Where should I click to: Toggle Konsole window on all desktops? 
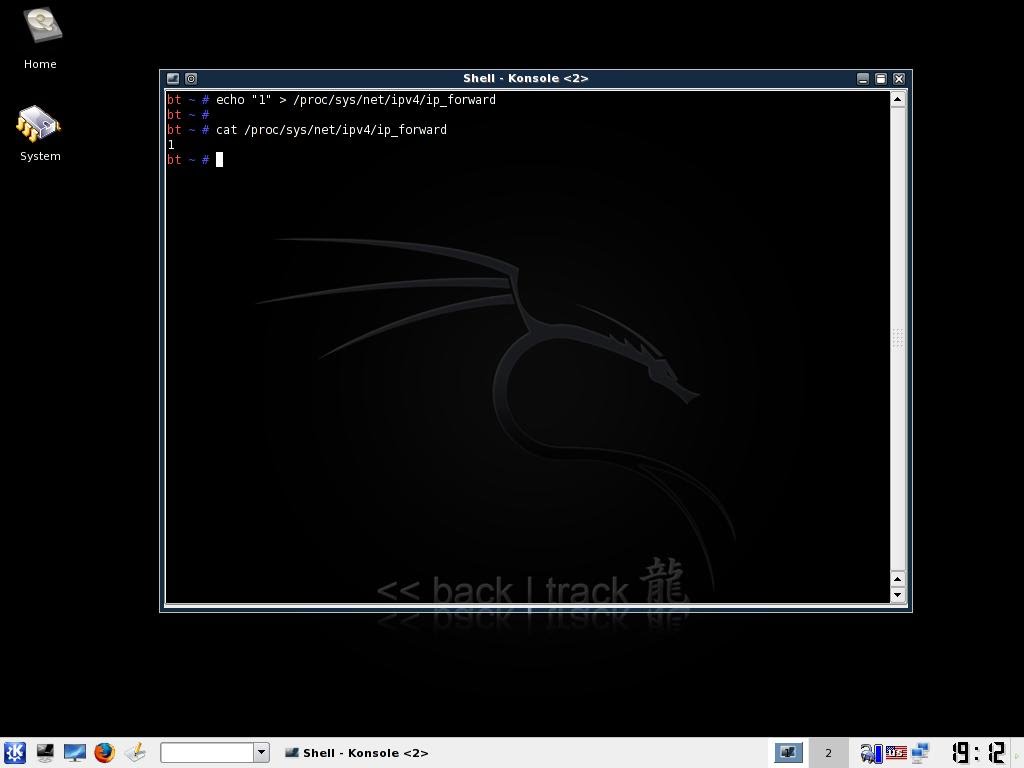(x=191, y=78)
